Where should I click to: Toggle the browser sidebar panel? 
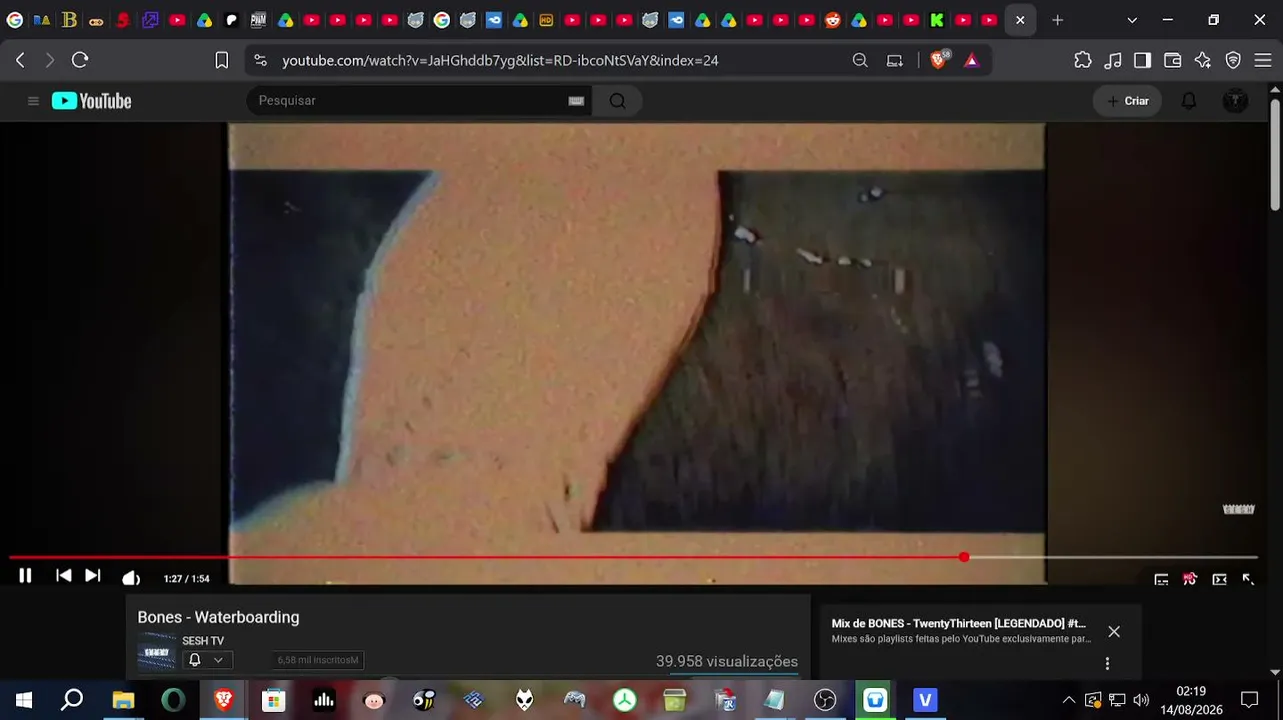click(x=1142, y=60)
